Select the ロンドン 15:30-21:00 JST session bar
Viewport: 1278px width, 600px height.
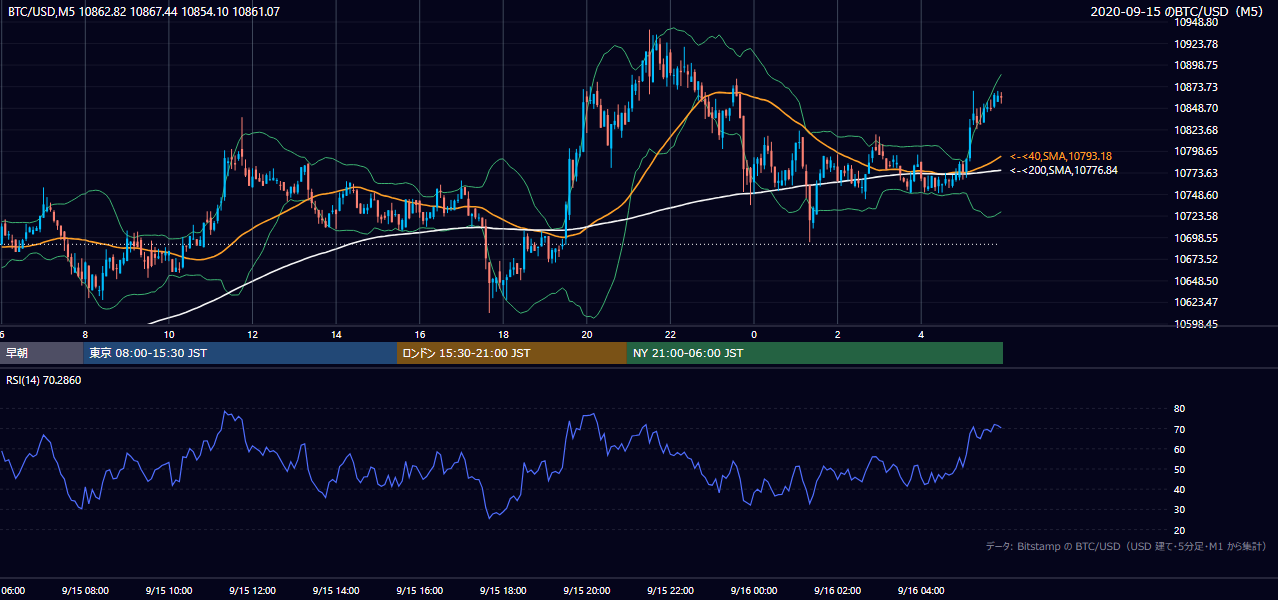tap(512, 353)
